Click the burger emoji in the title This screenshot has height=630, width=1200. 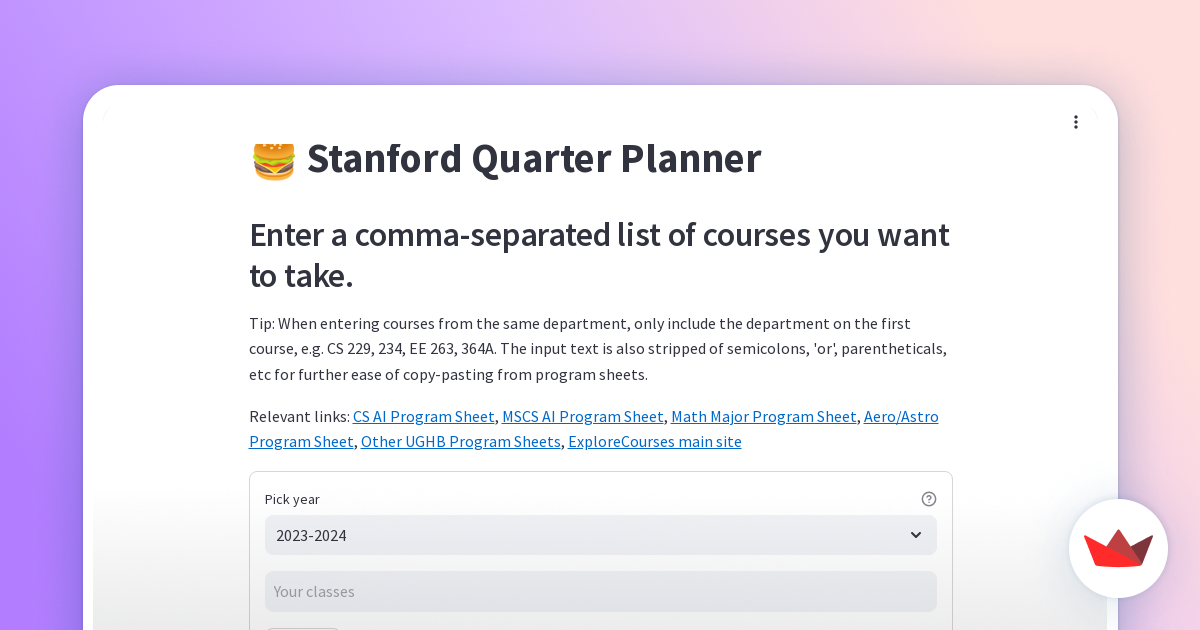pyautogui.click(x=273, y=160)
